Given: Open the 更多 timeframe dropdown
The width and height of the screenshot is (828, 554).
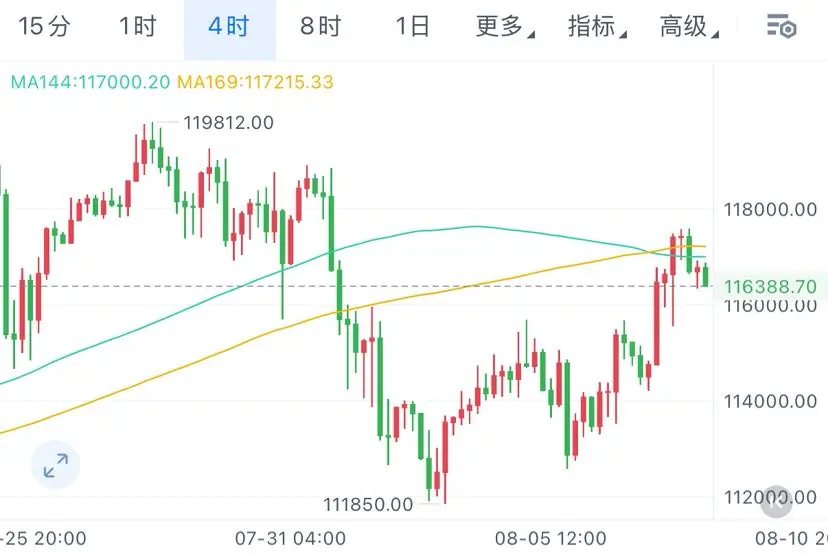Looking at the screenshot, I should 505,26.
